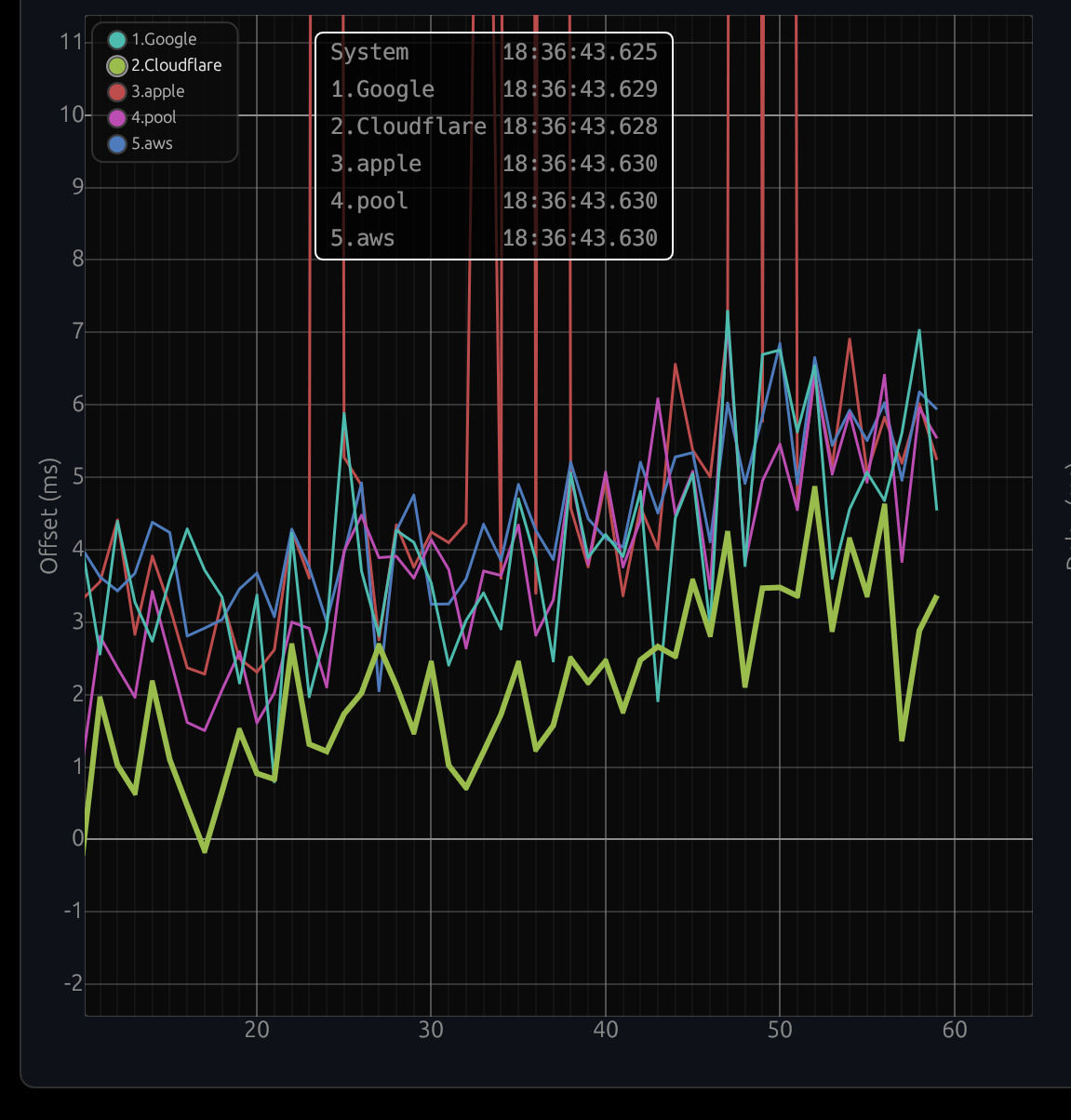Click the -2 tick on y-axis

[73, 983]
